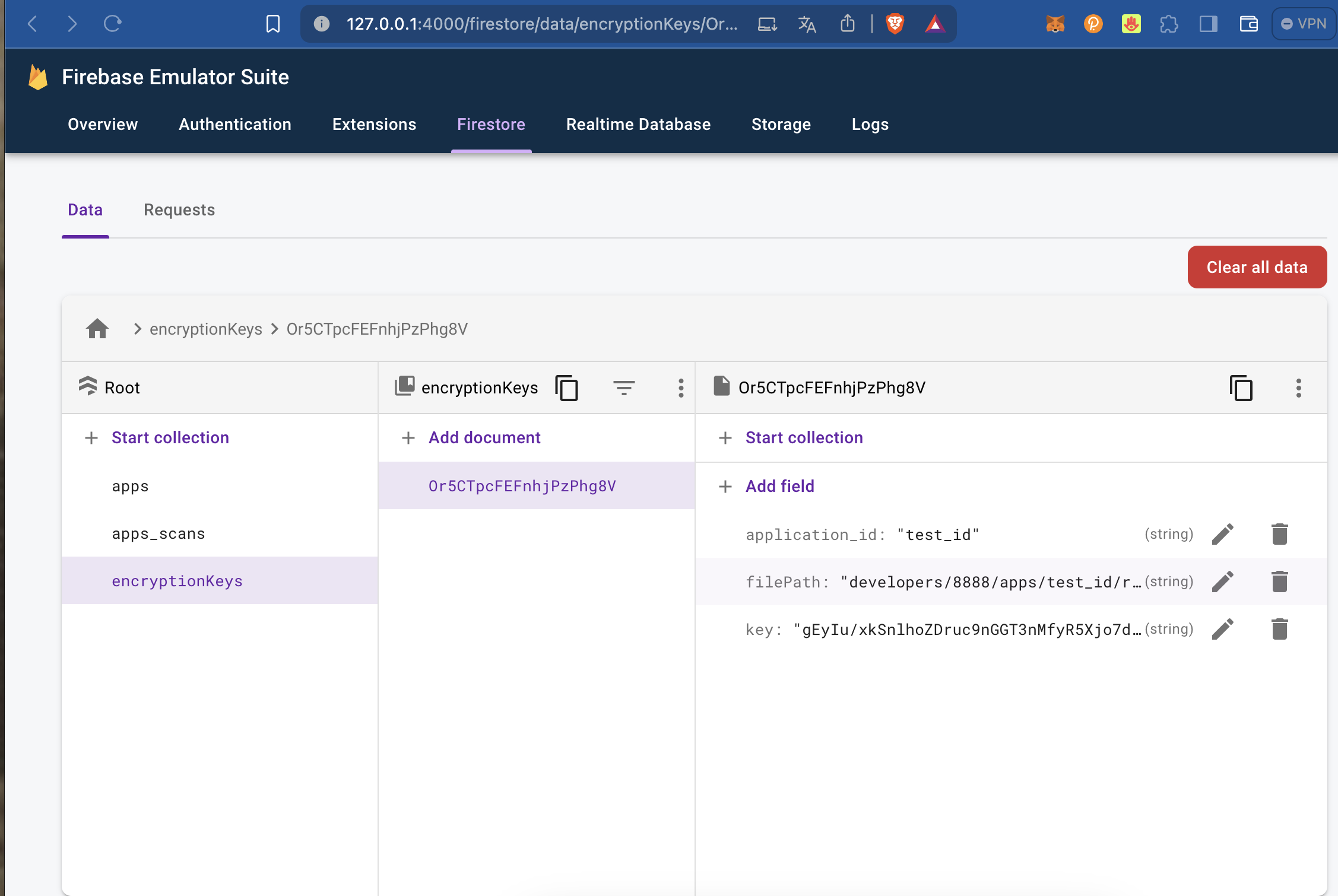Switch to Authentication tab

pos(235,124)
